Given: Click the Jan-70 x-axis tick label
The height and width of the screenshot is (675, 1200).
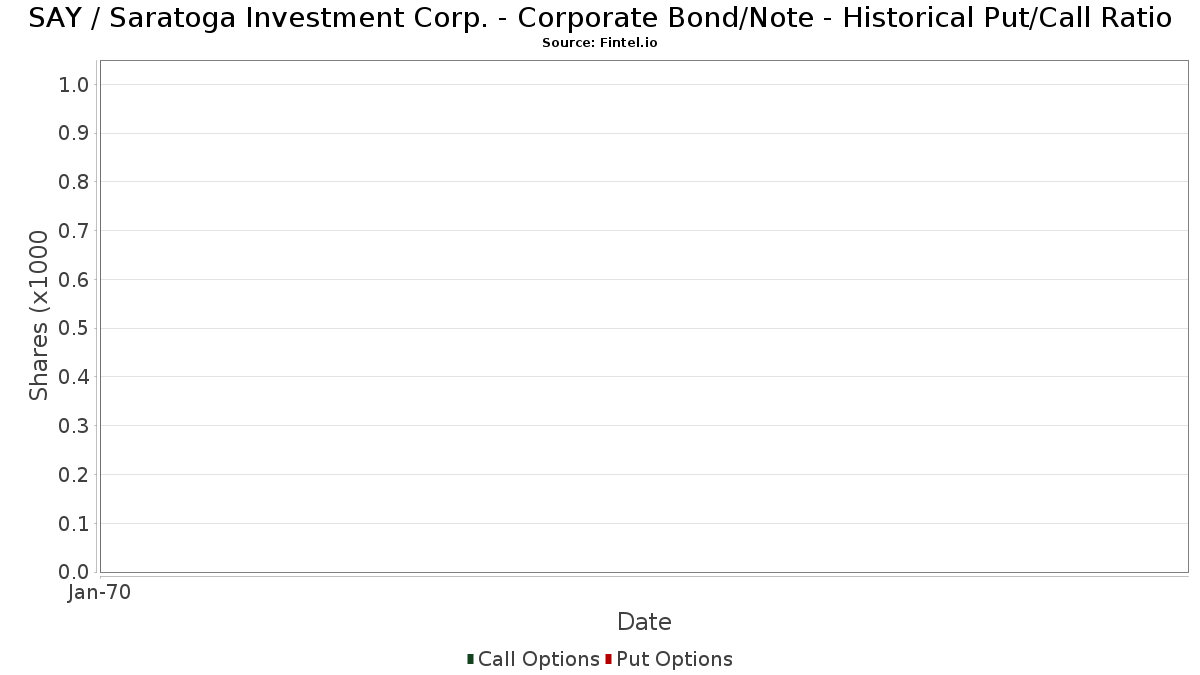Looking at the screenshot, I should tap(99, 593).
